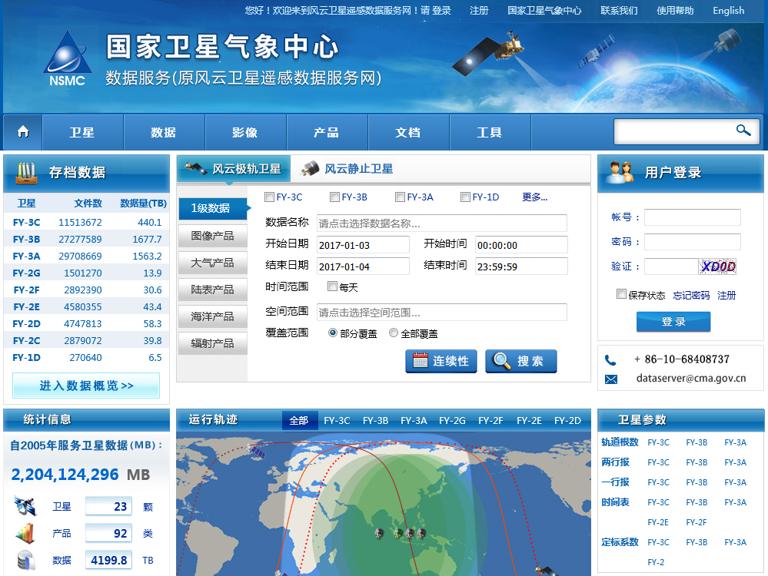The width and height of the screenshot is (768, 576).
Task: Check the FY-3A satellite checkbox
Action: (400, 197)
